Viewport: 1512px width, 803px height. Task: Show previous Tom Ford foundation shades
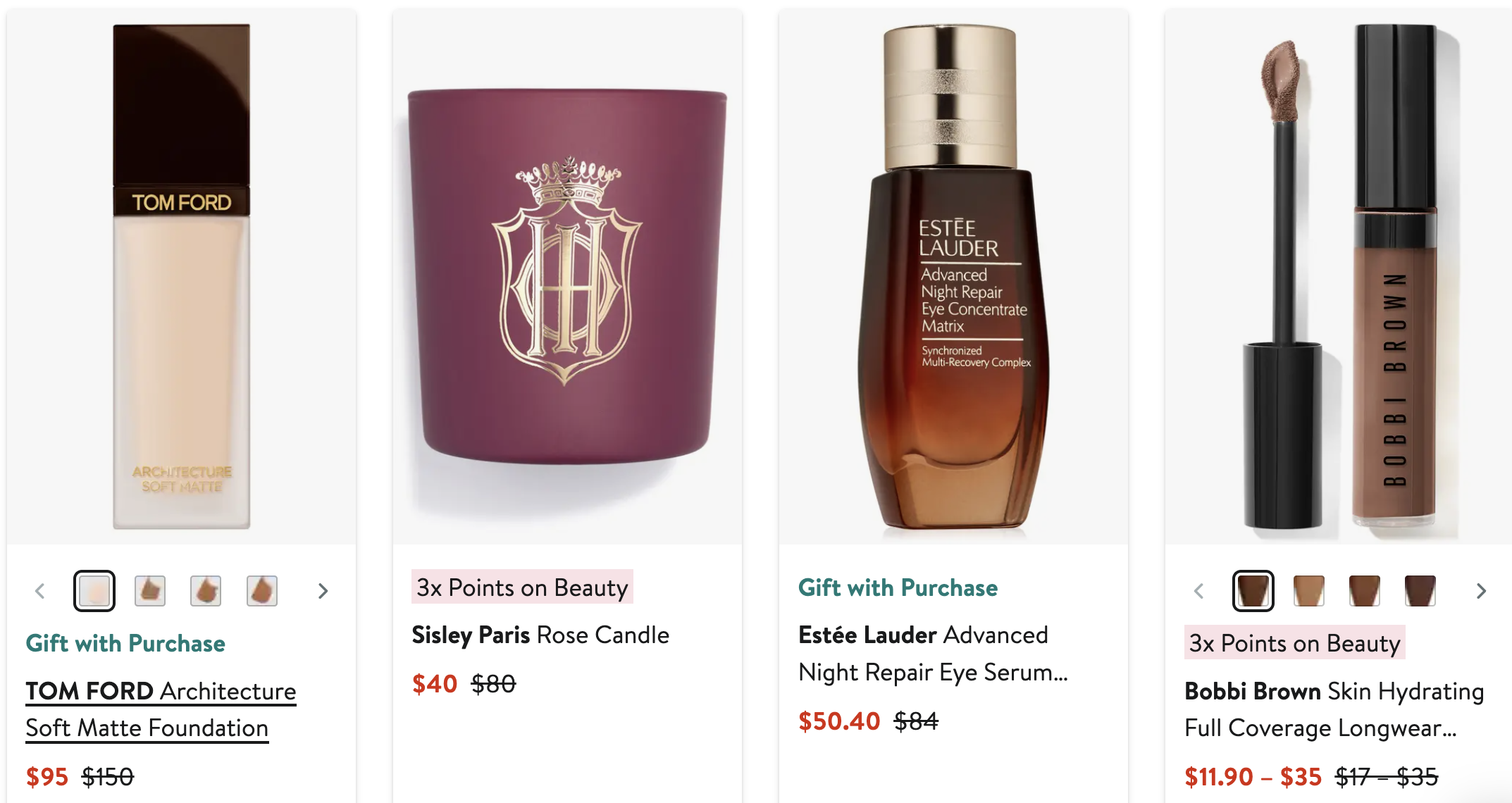pyautogui.click(x=40, y=591)
